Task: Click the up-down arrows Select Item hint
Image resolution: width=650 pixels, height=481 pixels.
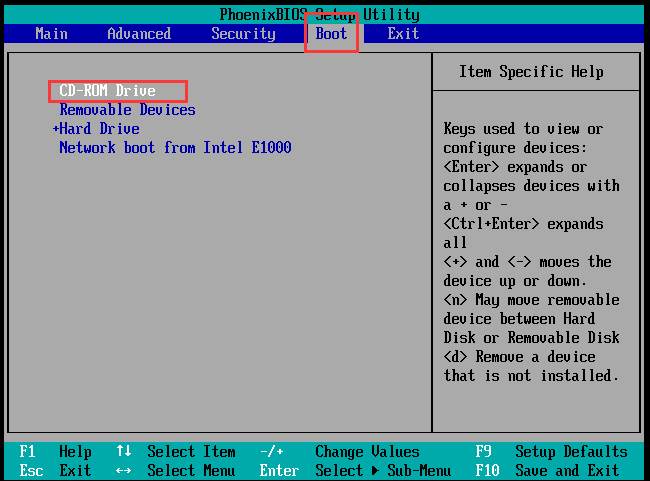Action: pyautogui.click(x=175, y=452)
